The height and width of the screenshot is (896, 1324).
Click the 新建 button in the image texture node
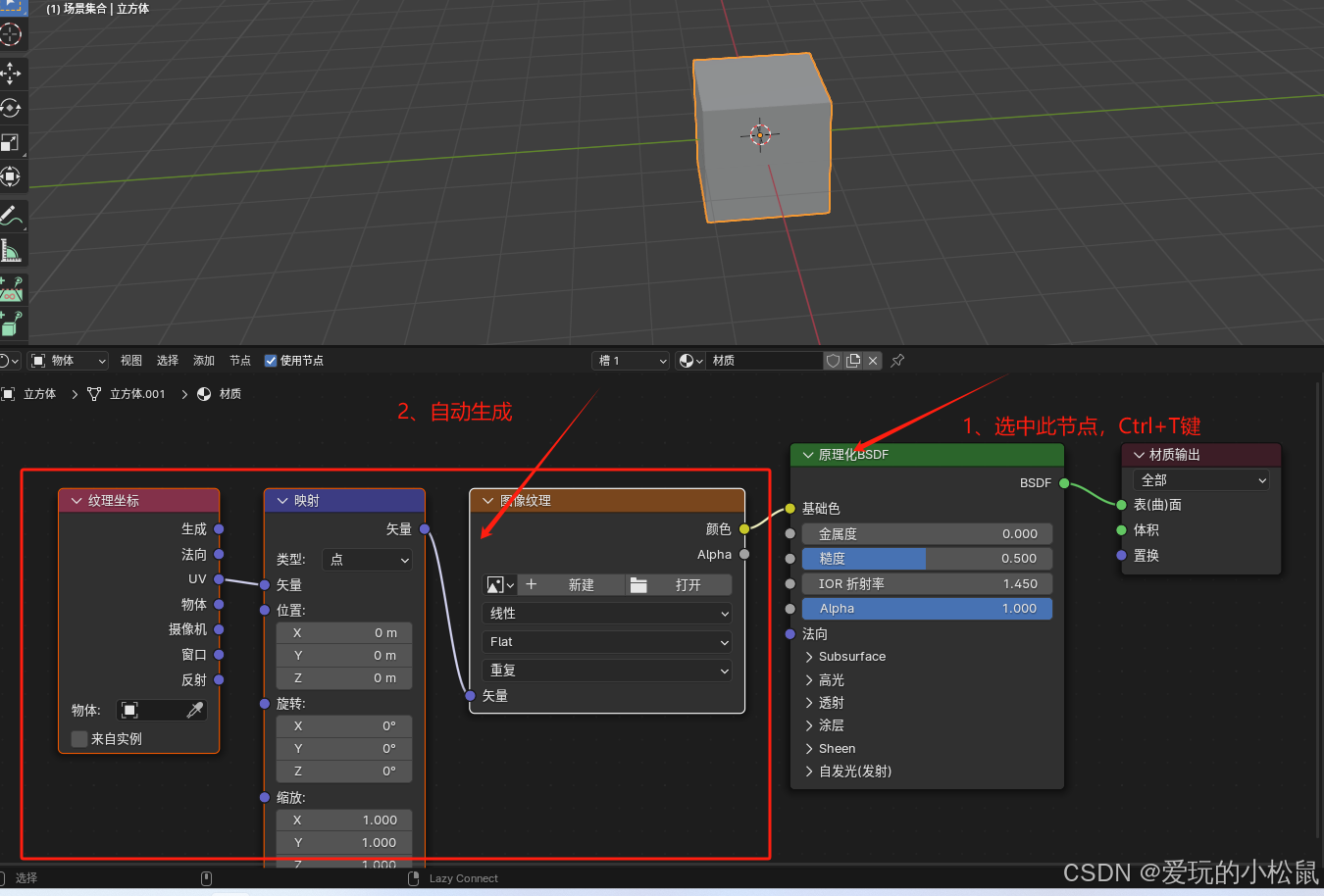point(581,584)
